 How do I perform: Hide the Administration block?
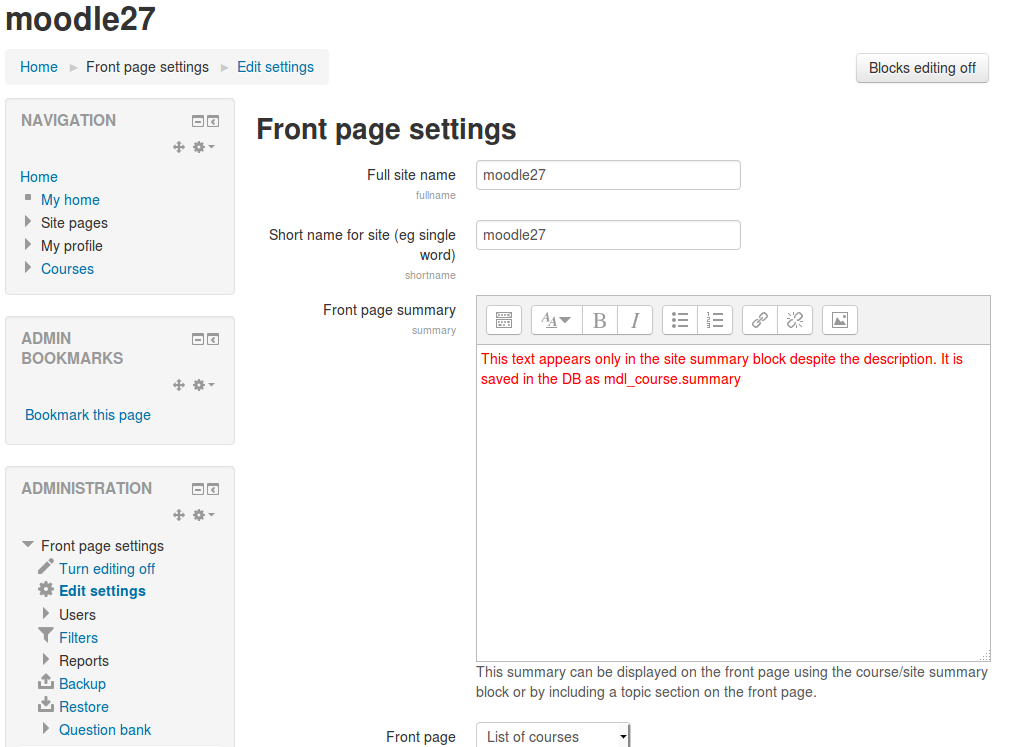(x=198, y=489)
